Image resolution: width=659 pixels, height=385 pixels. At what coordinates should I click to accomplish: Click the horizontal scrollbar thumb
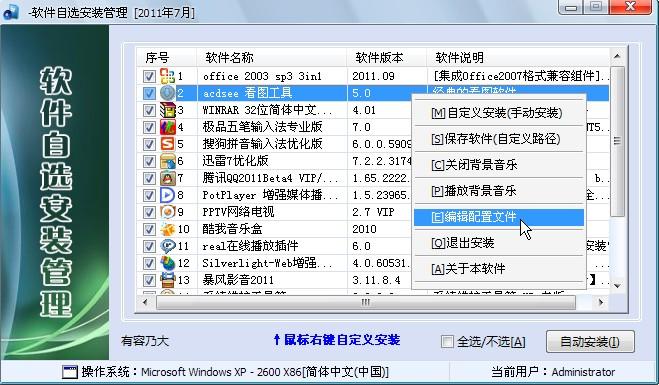[x=366, y=302]
